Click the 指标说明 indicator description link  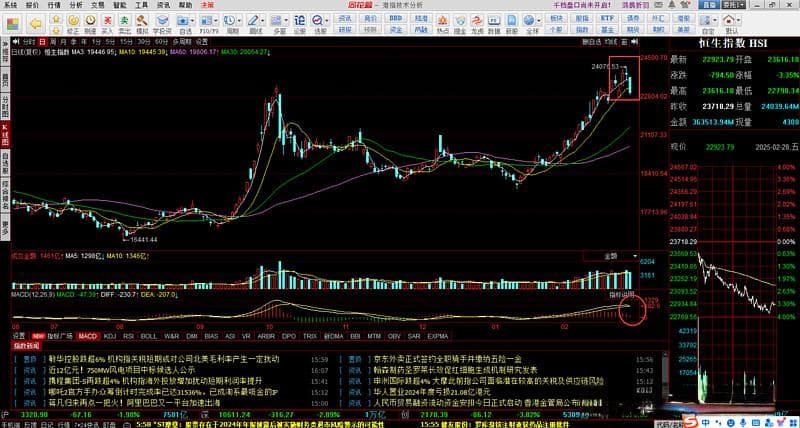click(x=622, y=295)
